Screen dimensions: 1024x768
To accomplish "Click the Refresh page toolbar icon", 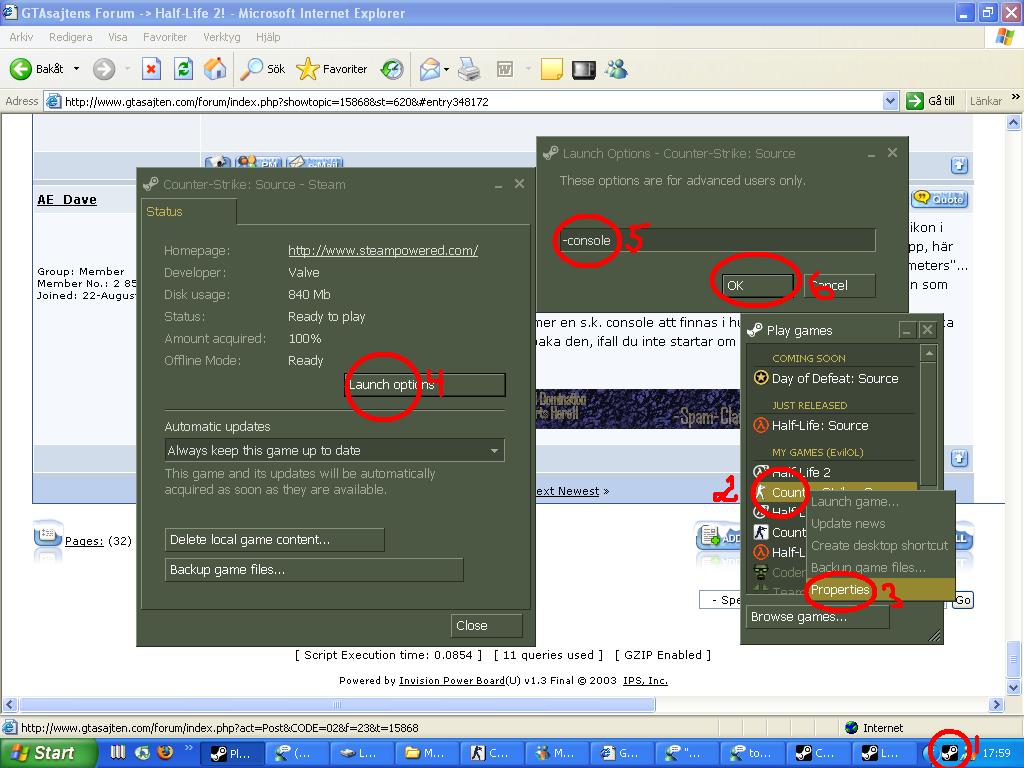I will pos(184,69).
